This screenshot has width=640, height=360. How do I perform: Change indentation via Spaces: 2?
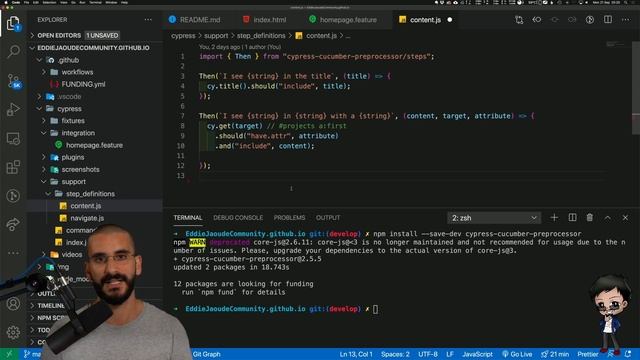coord(395,354)
